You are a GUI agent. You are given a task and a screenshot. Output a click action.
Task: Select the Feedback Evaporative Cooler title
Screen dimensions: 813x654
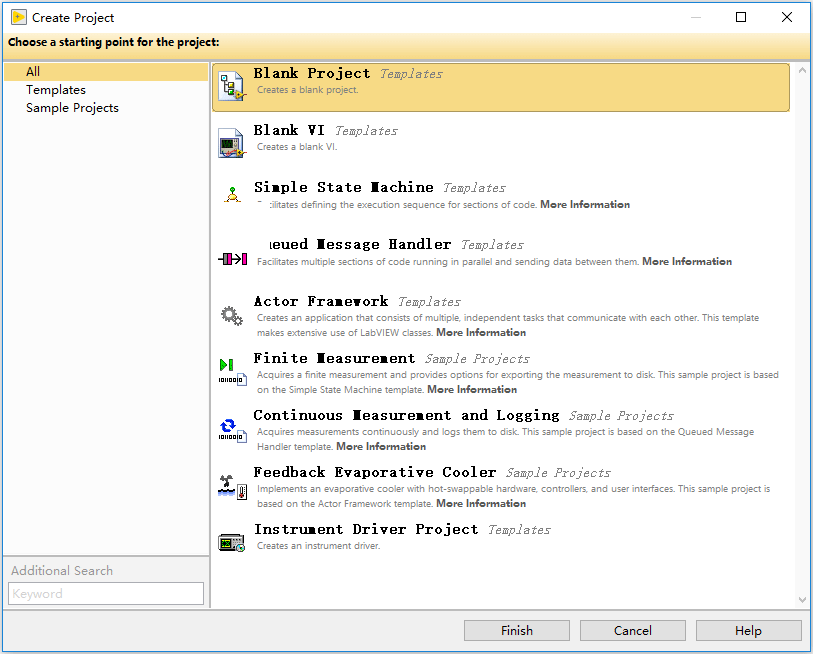(375, 472)
